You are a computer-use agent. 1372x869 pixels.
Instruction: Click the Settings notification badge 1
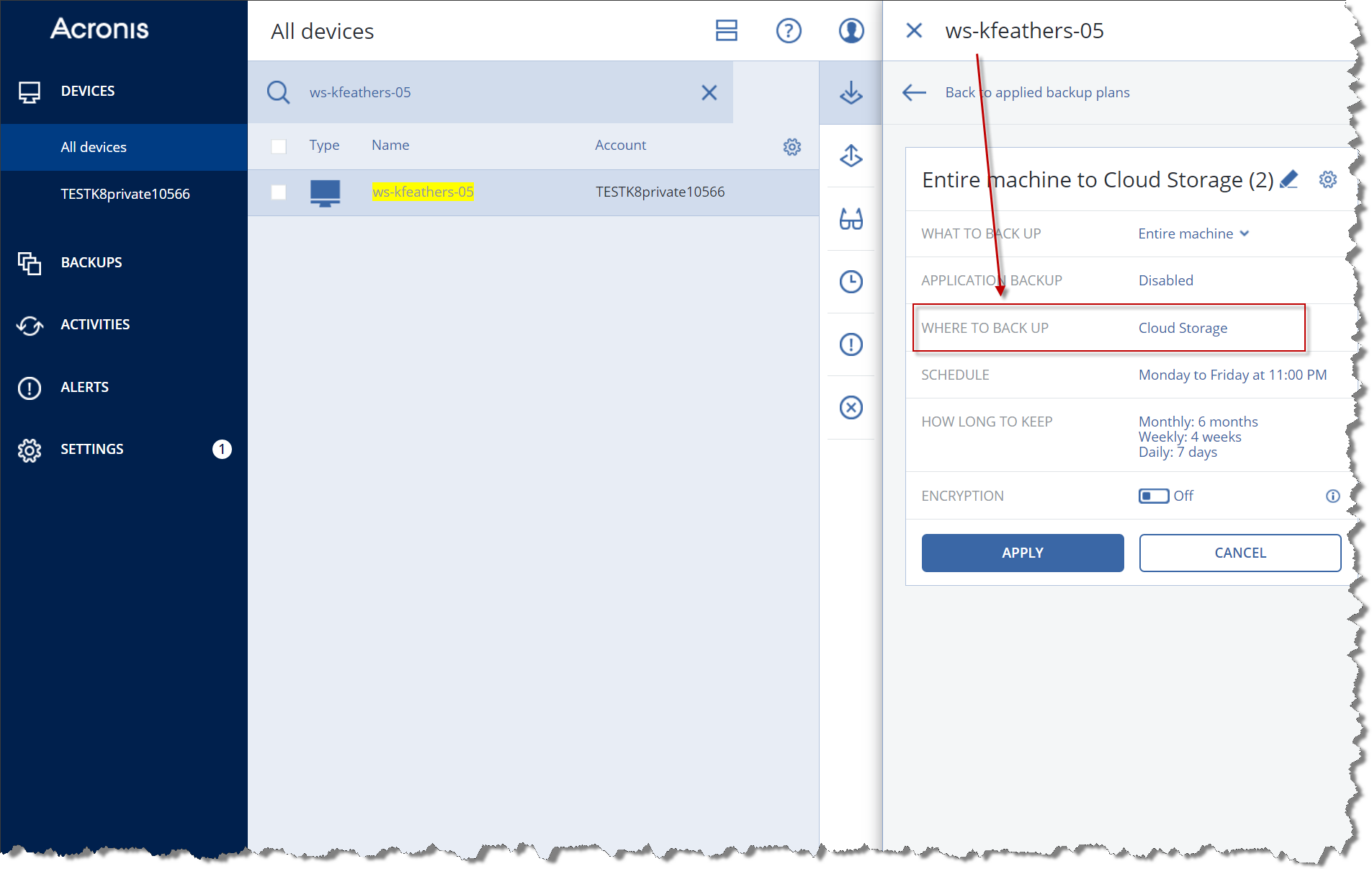tap(222, 450)
